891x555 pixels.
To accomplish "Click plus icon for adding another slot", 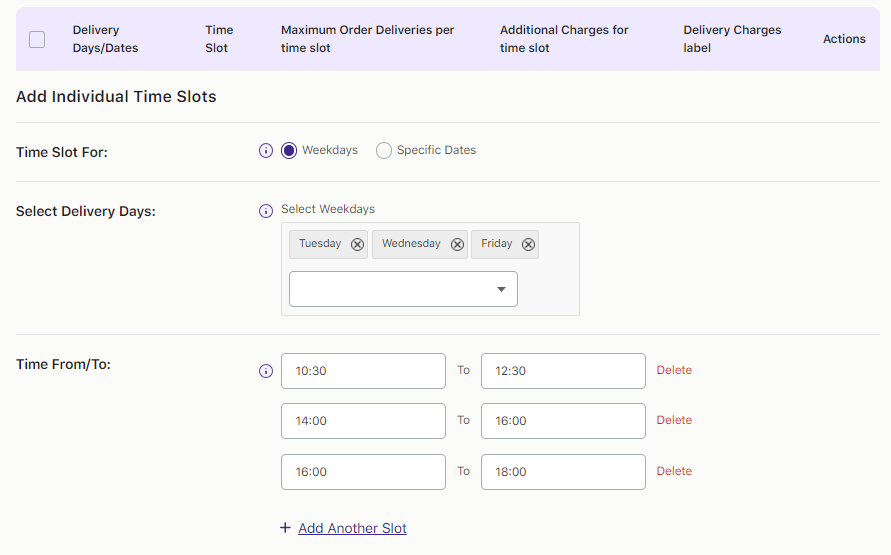I will [285, 528].
